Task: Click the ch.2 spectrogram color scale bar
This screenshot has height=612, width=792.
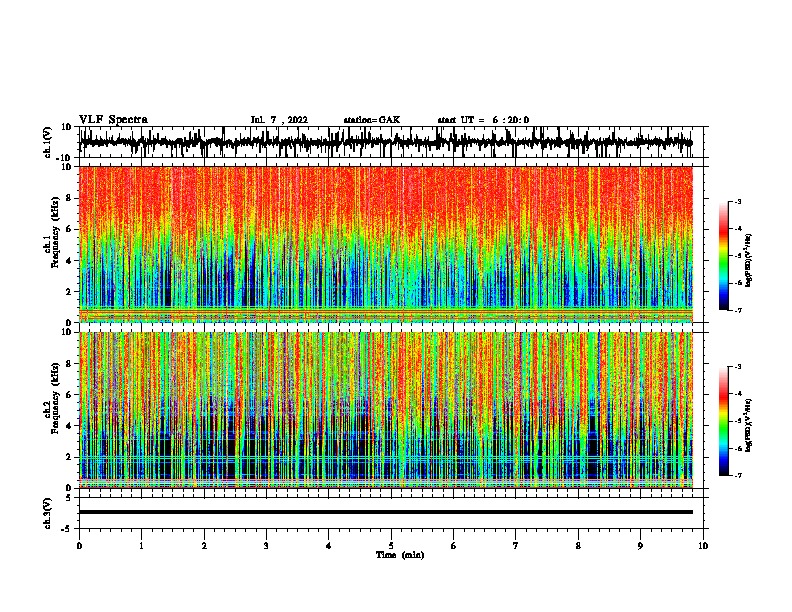Action: [723, 421]
